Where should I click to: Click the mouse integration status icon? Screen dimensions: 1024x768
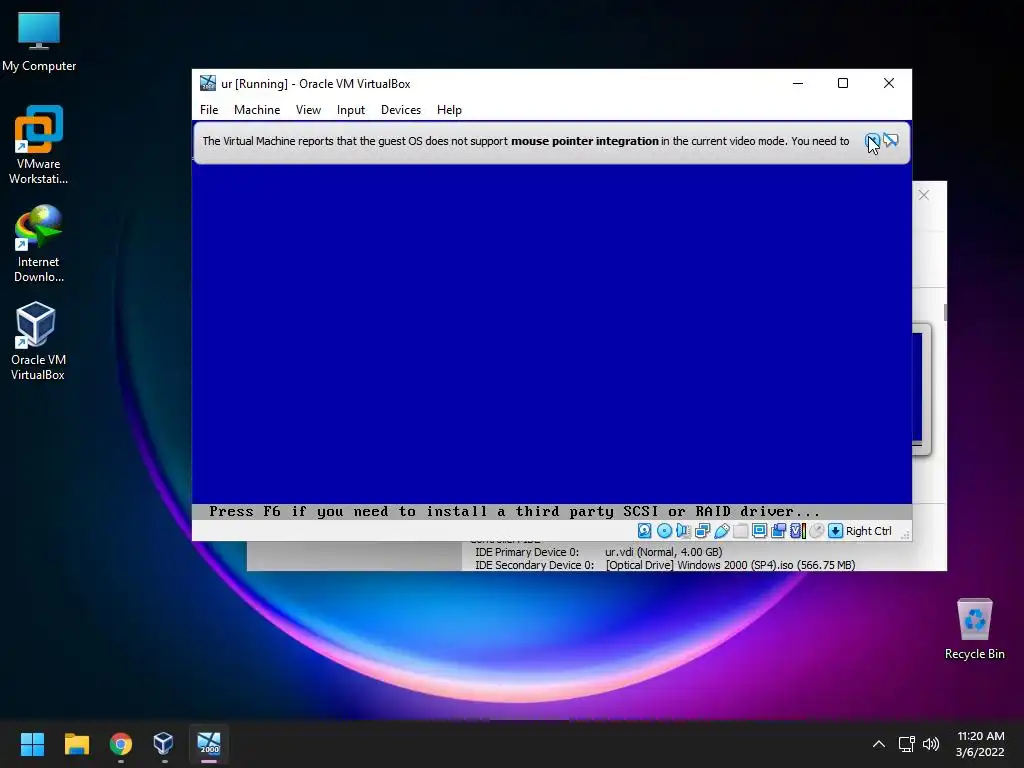tap(816, 531)
